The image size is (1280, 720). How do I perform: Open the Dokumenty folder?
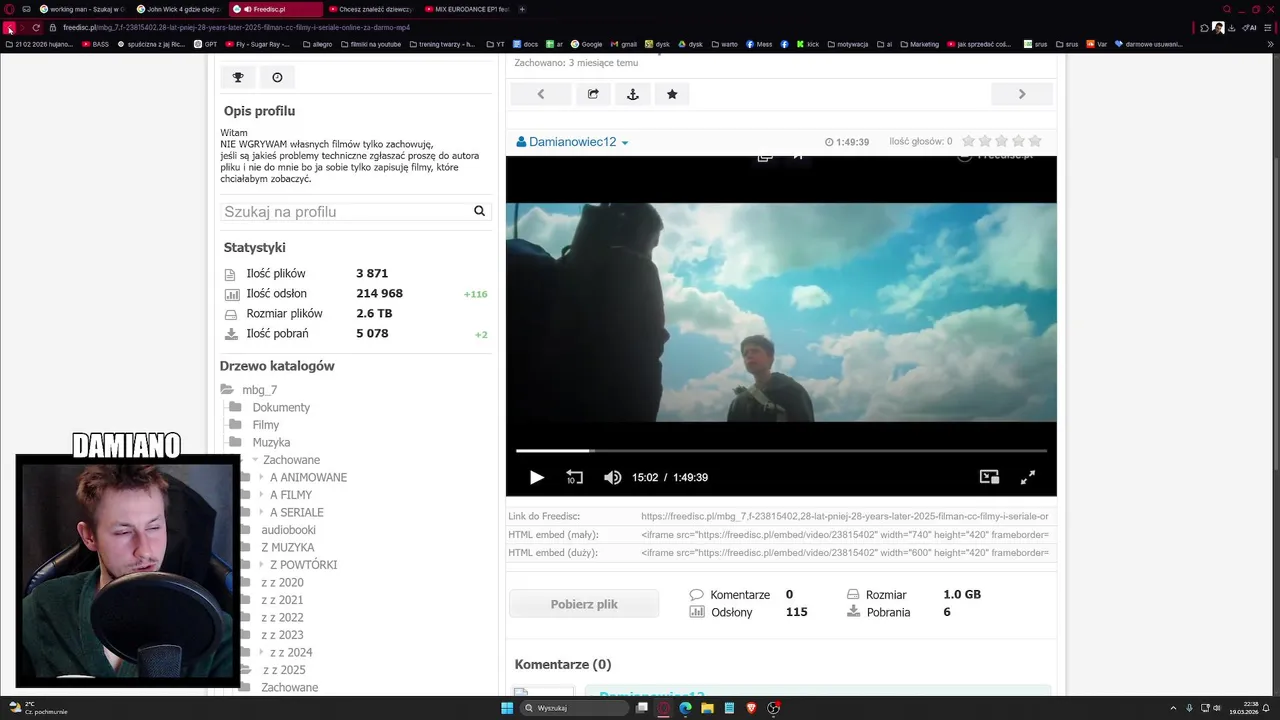tap(281, 407)
